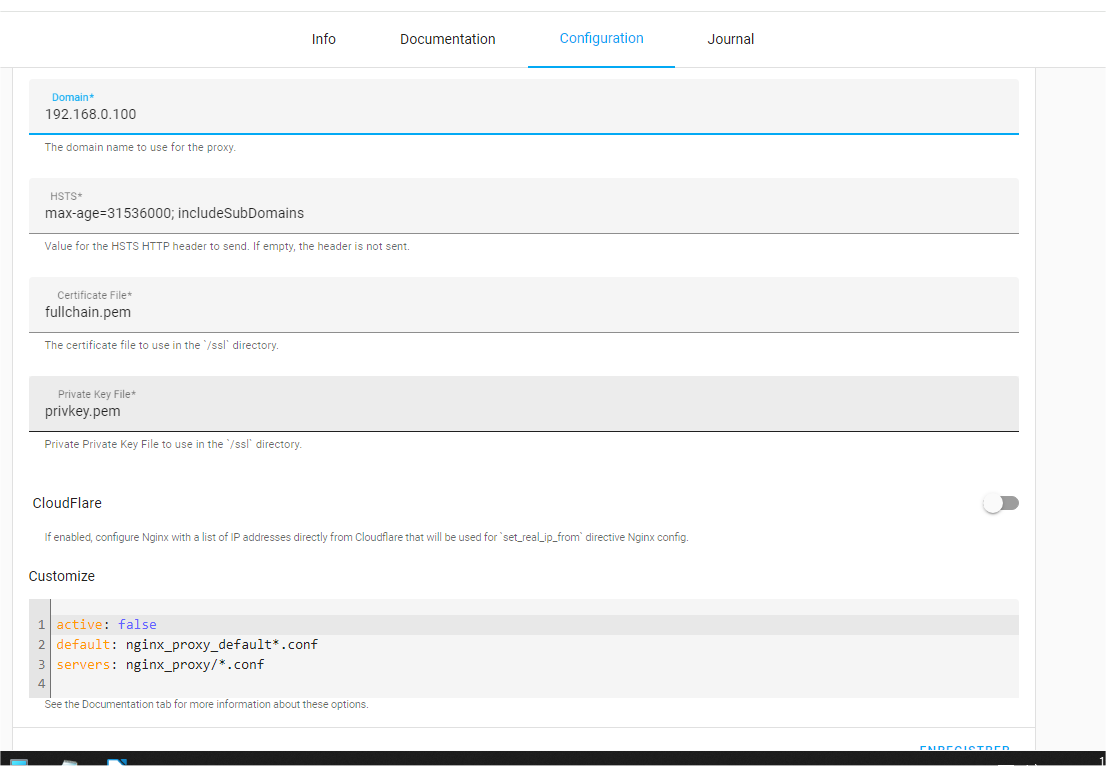Switch to the Info tab

(323, 39)
